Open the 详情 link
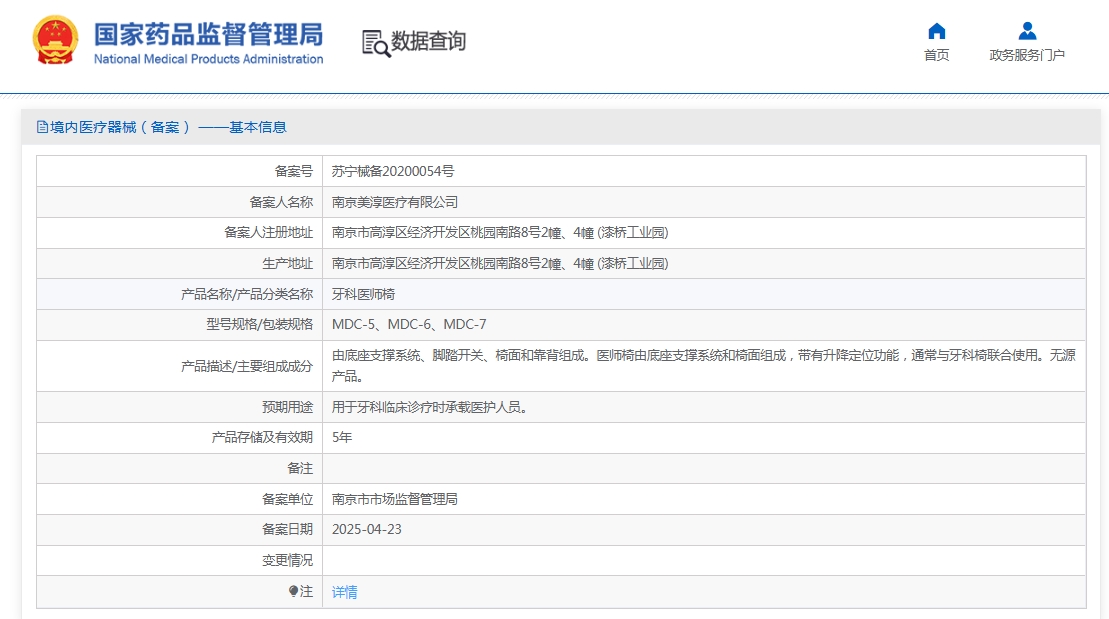Viewport: 1109px width, 619px height. point(344,592)
